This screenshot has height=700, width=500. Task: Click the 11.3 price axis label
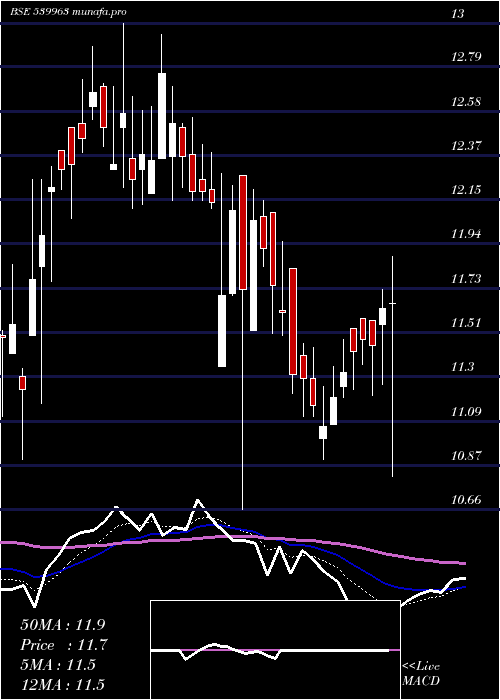click(462, 367)
